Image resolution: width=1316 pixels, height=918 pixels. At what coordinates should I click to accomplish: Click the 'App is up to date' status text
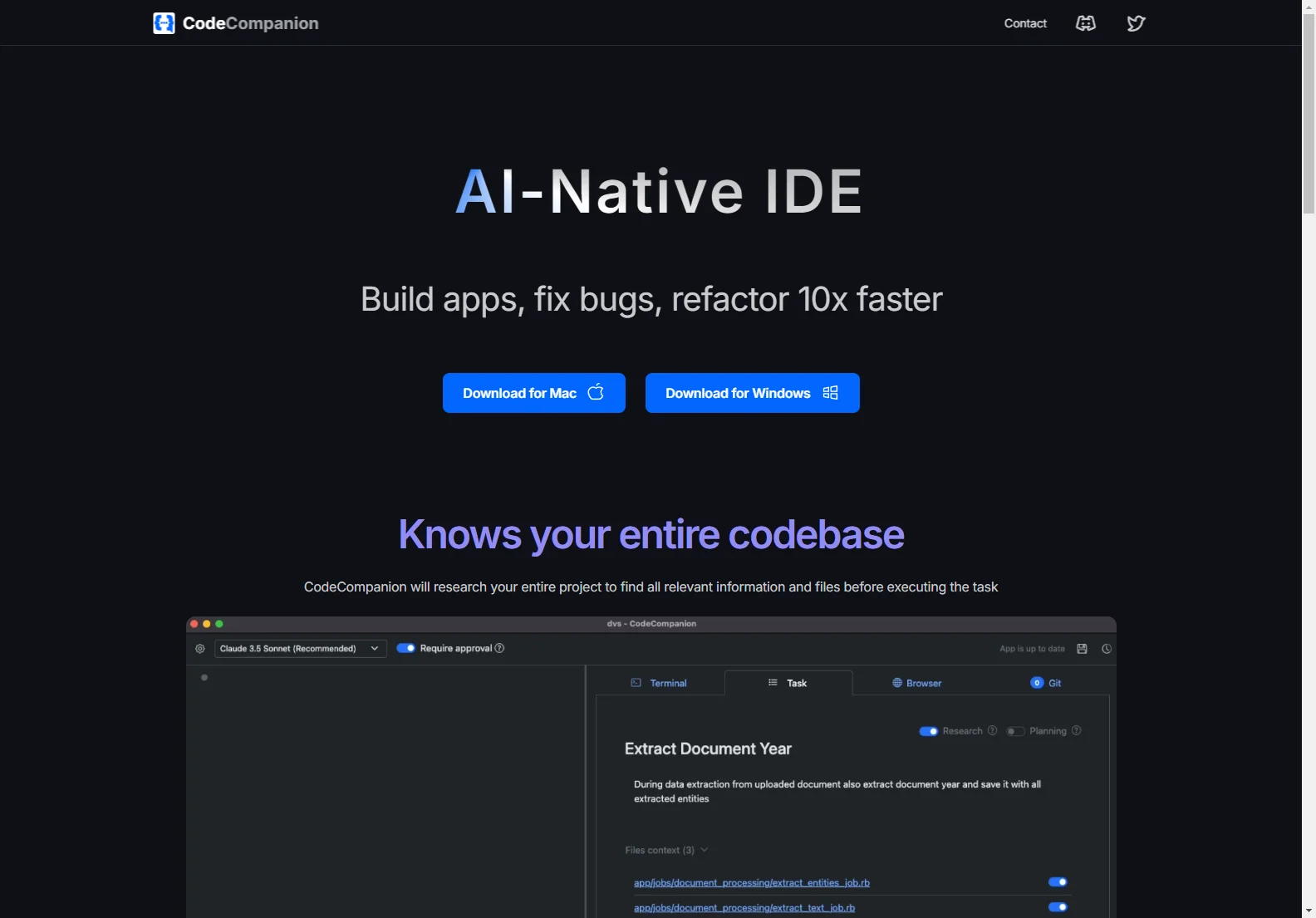[x=1032, y=649]
